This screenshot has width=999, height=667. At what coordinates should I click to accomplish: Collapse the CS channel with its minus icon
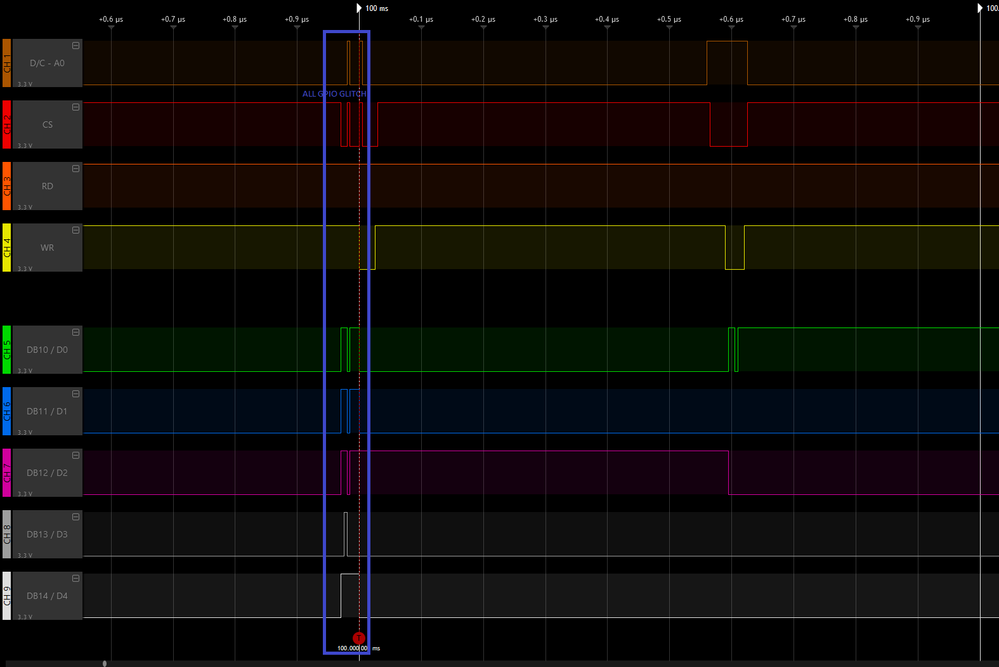(x=76, y=107)
